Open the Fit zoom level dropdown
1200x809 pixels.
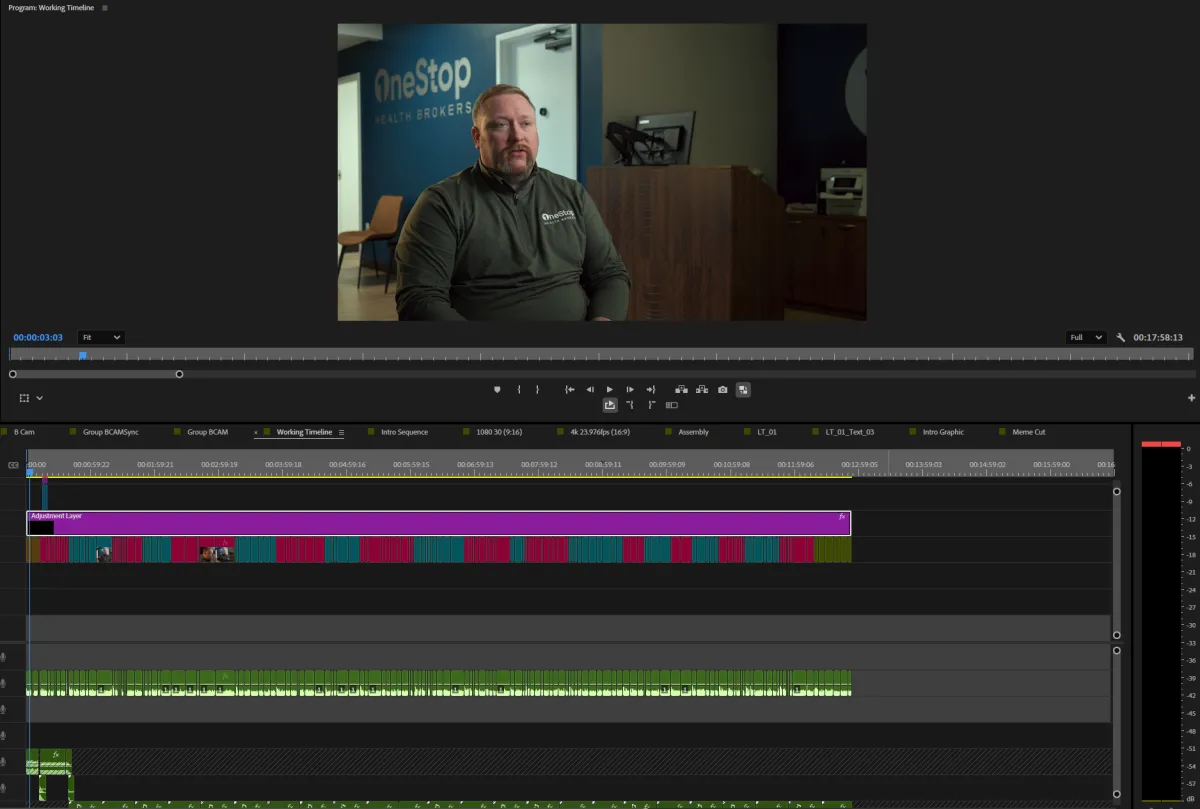(x=101, y=338)
